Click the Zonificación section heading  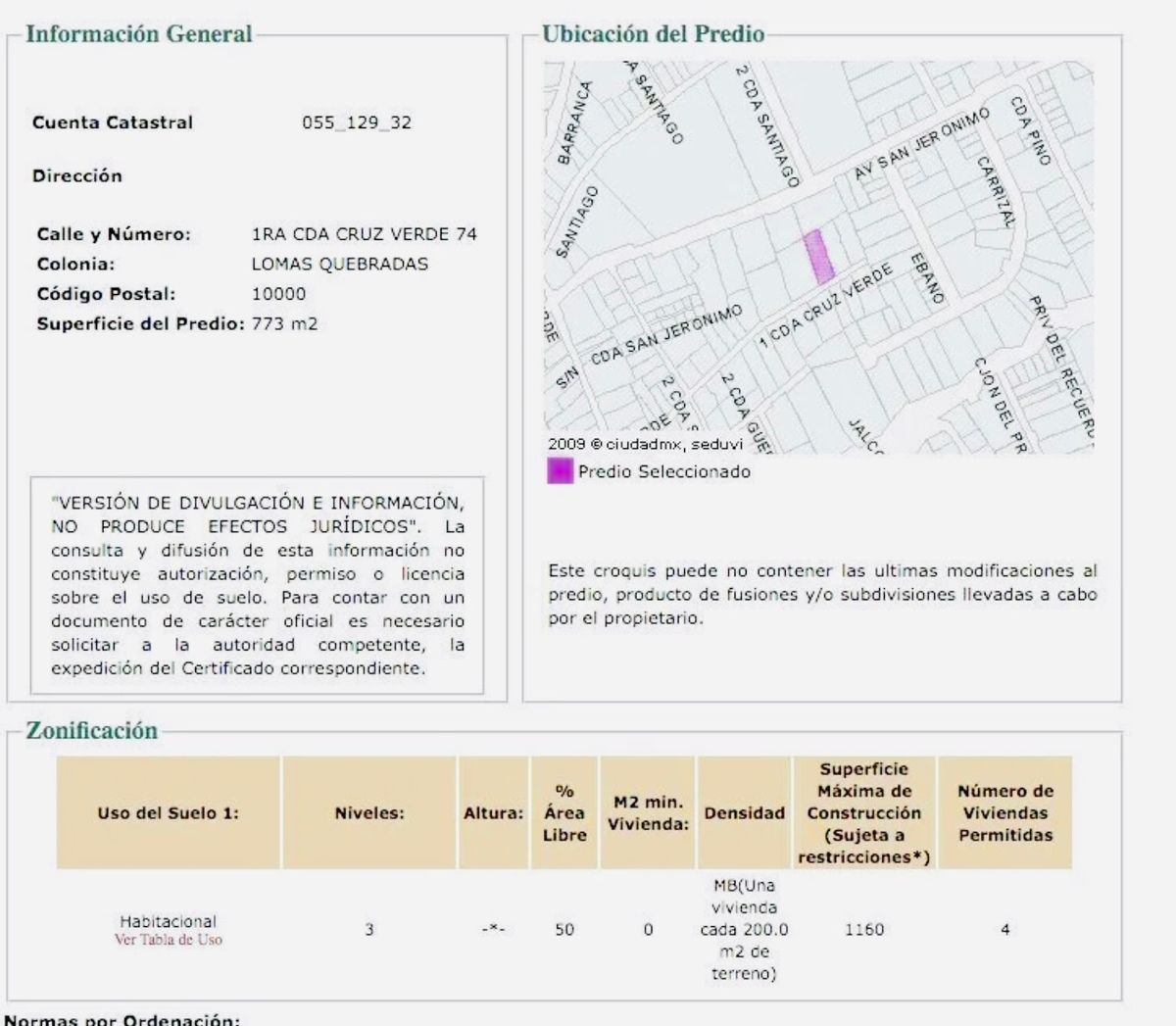point(91,731)
